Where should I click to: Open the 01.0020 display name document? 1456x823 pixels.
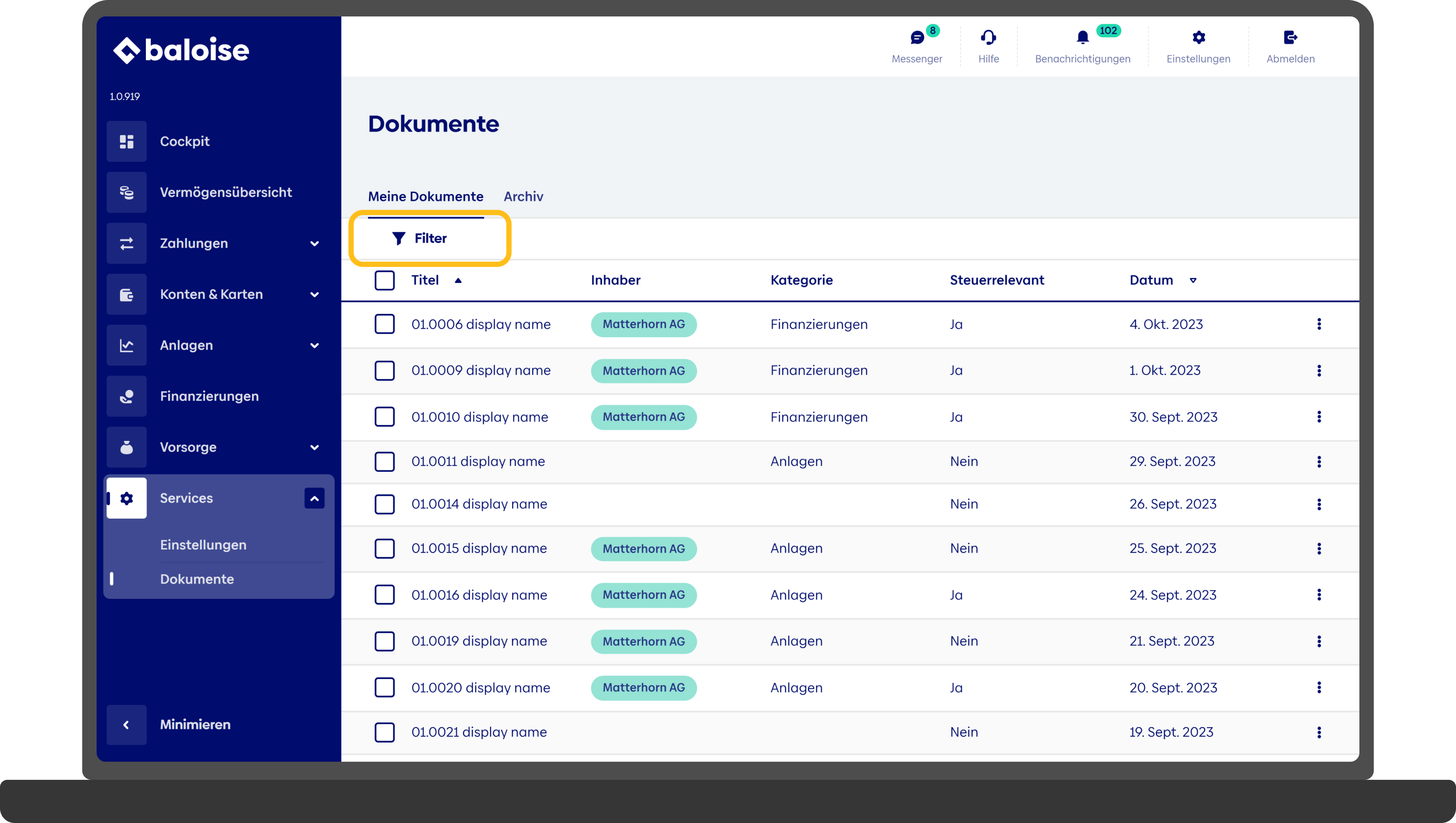481,687
